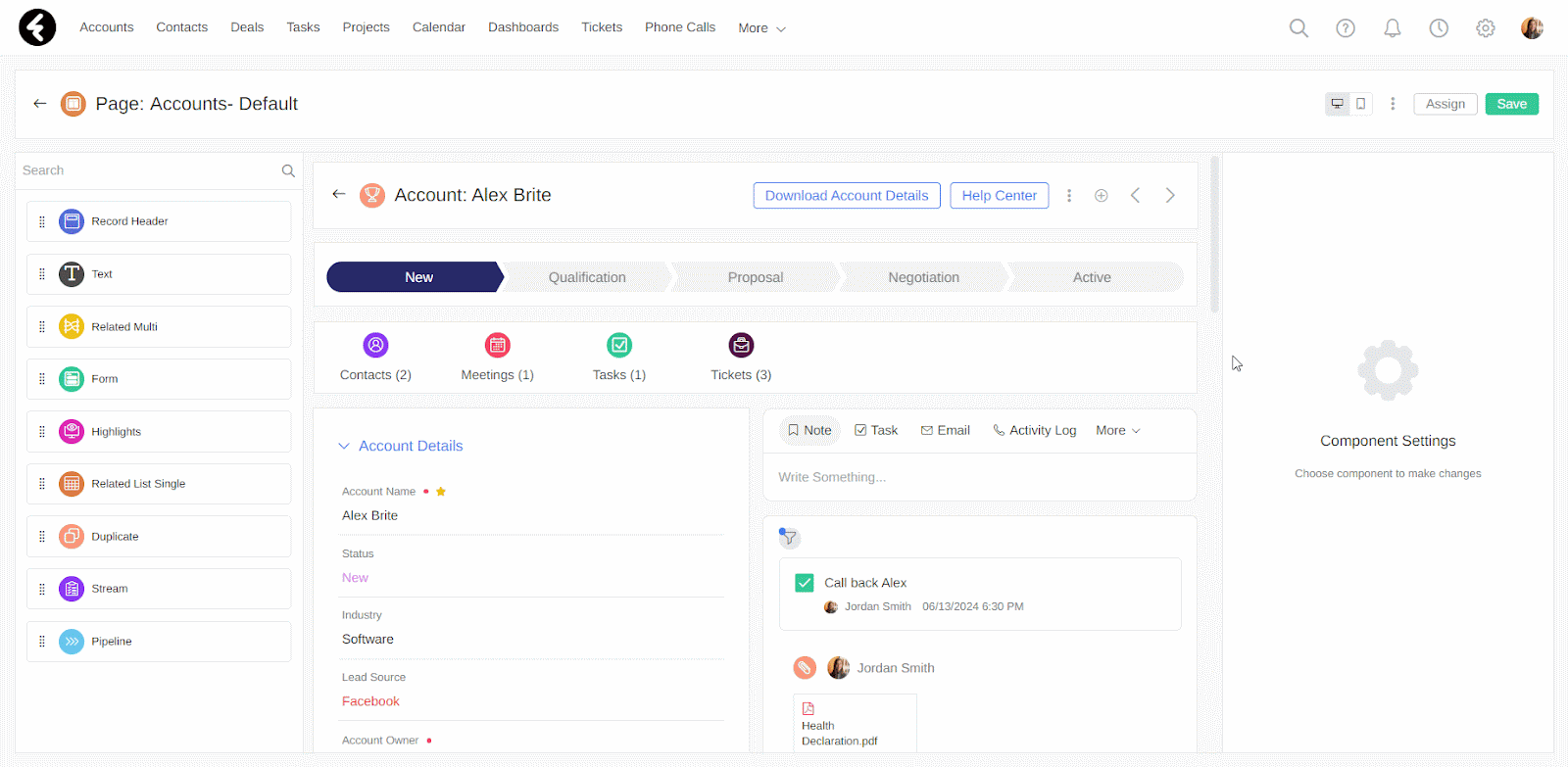Switch to the Task tab

click(876, 430)
